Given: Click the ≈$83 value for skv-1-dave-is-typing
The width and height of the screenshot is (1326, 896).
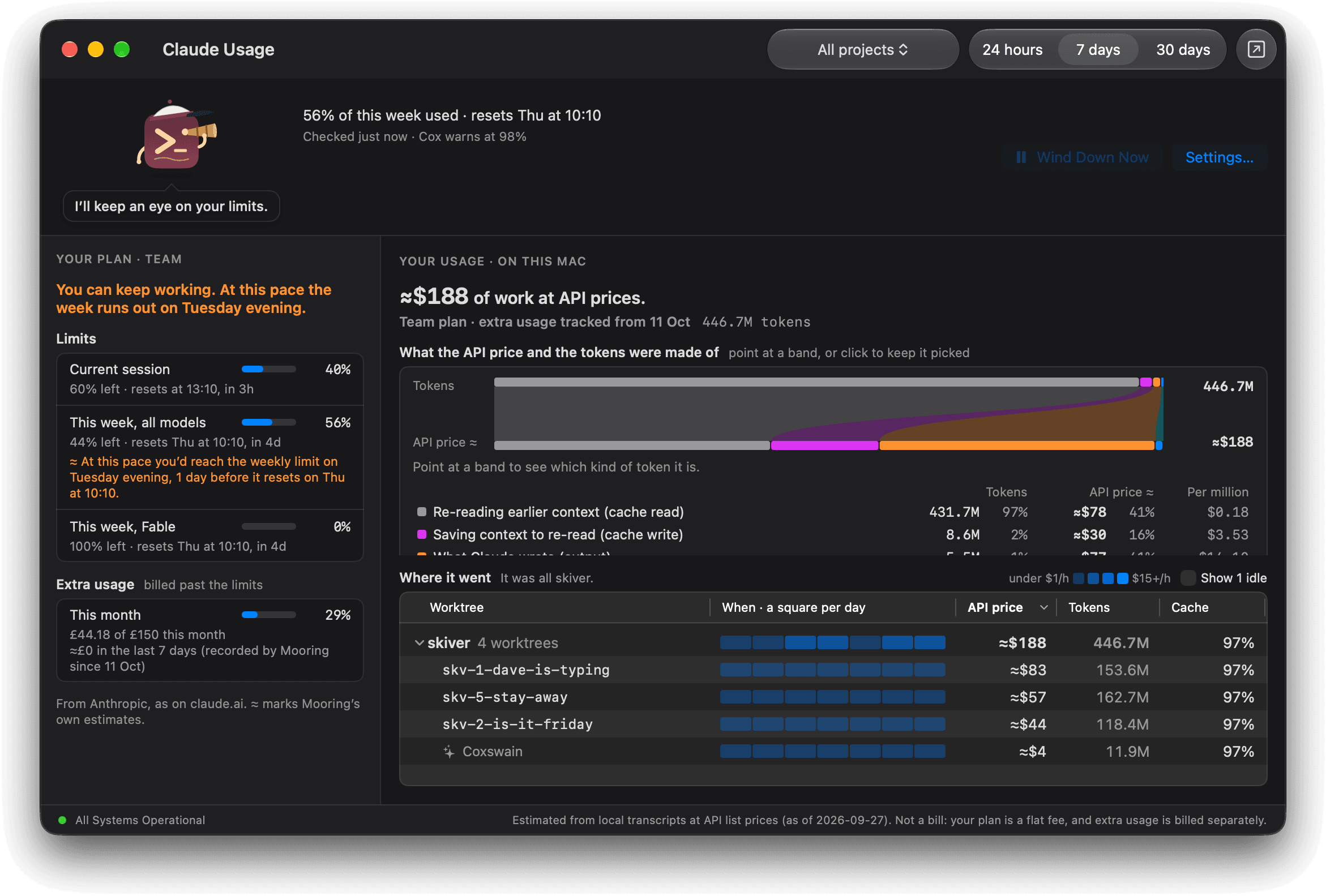Looking at the screenshot, I should click(x=1028, y=670).
